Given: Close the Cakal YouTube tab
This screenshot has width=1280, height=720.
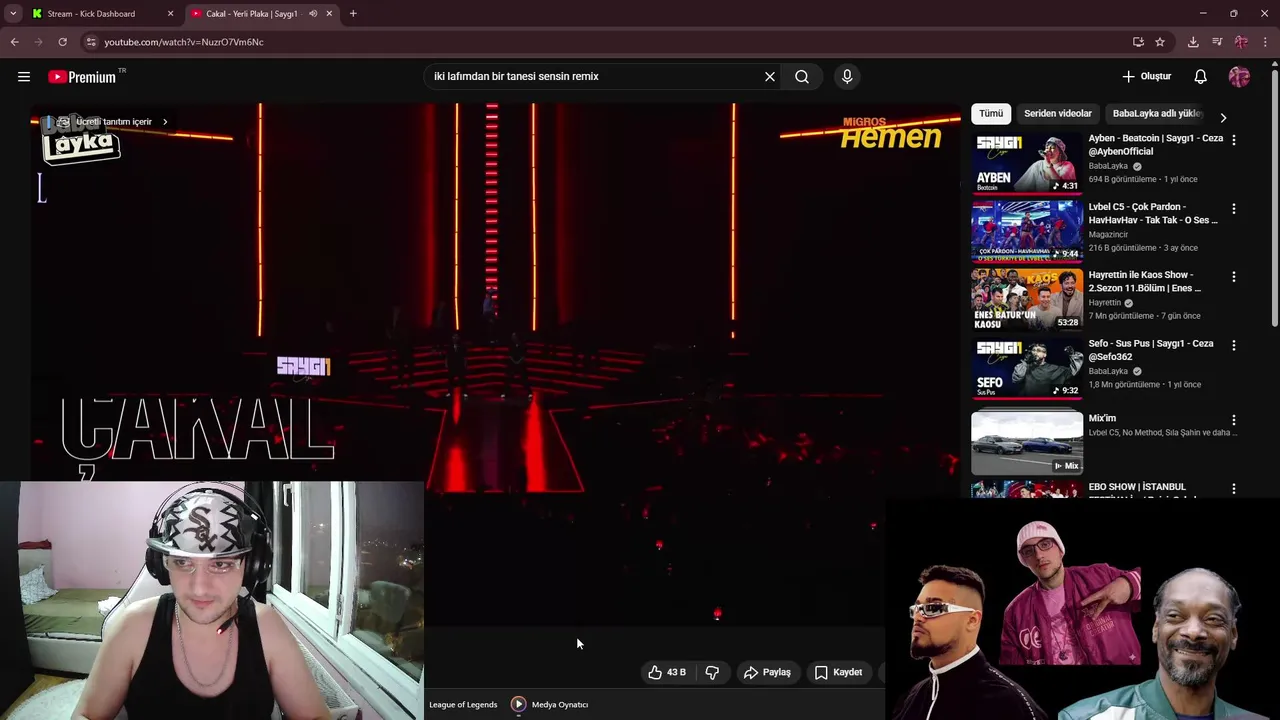Looking at the screenshot, I should pyautogui.click(x=329, y=14).
